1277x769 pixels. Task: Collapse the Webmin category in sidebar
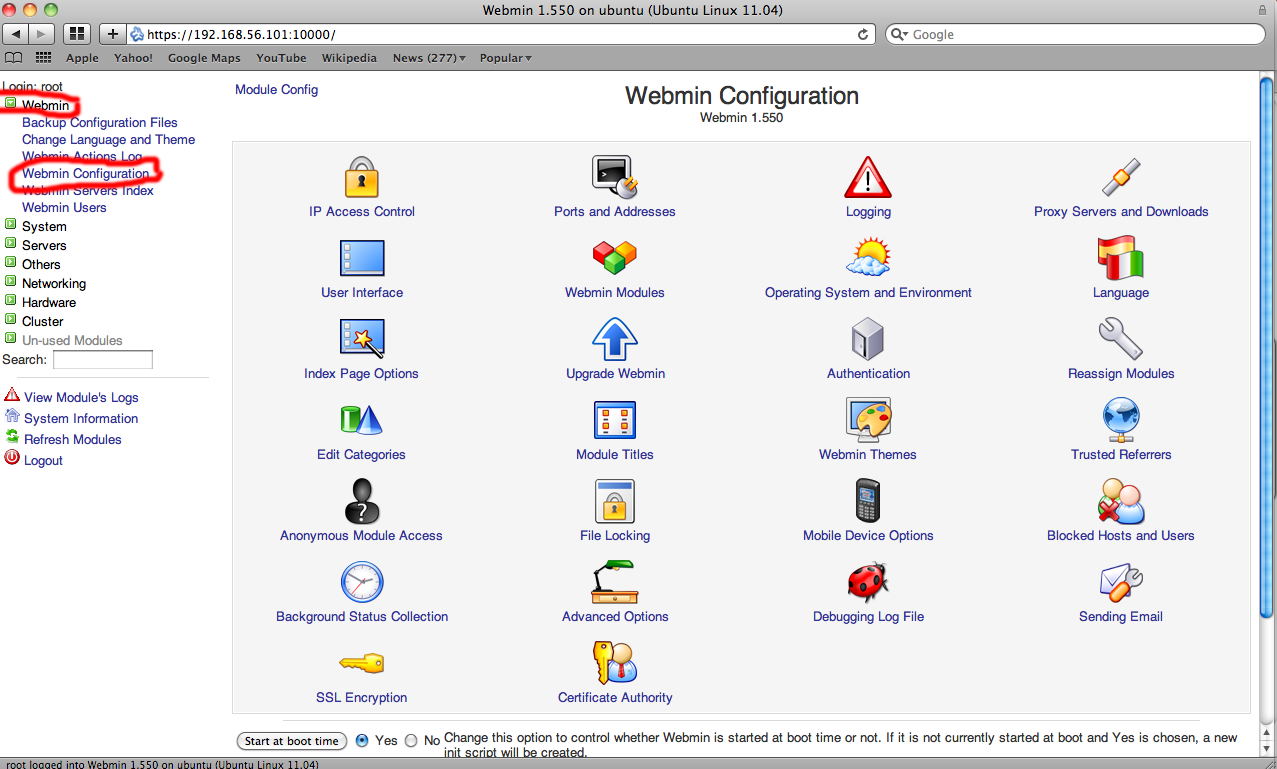10,104
